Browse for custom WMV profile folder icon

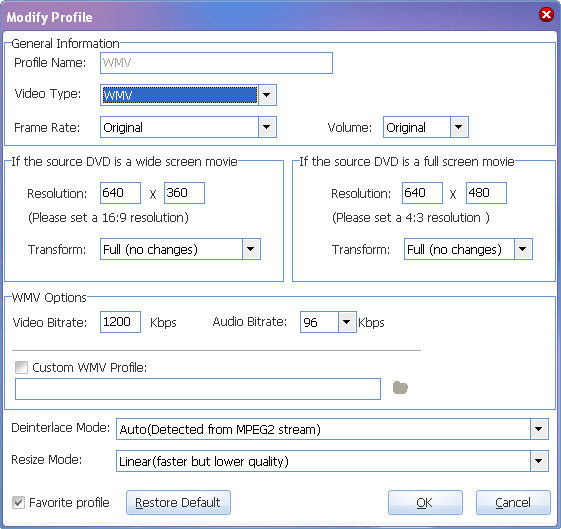click(400, 388)
